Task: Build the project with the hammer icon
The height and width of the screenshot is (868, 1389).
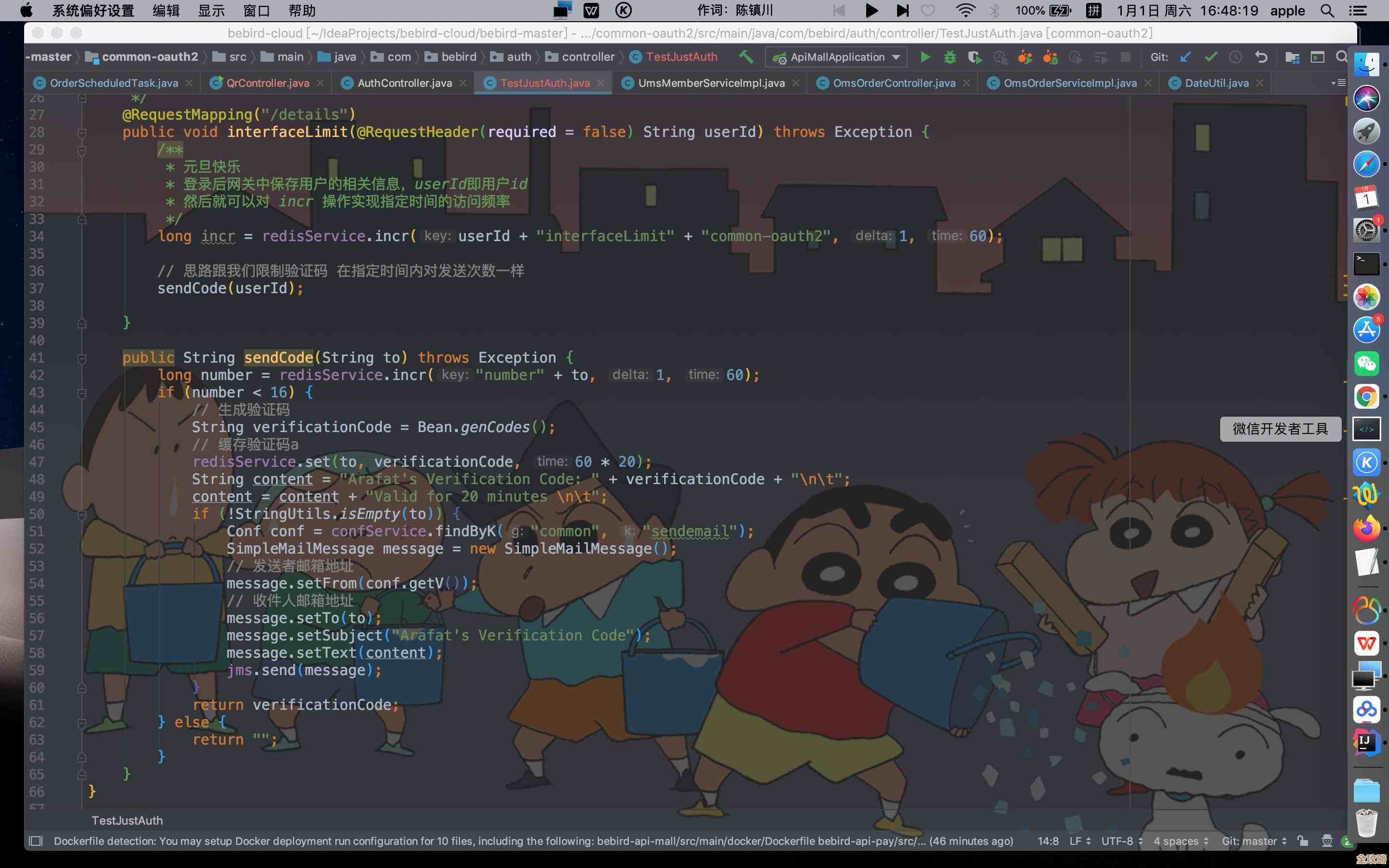Action: [746, 57]
